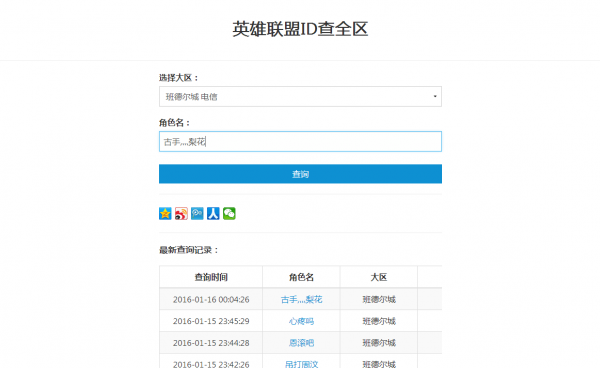Select timestamp 2016-01-15 23:45:29
600x368 pixels.
click(x=211, y=321)
